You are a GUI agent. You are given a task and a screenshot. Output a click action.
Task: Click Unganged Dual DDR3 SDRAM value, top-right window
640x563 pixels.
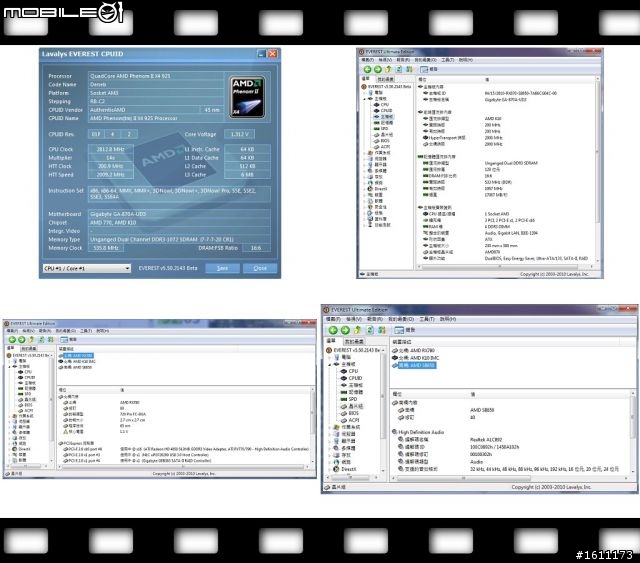coord(511,163)
